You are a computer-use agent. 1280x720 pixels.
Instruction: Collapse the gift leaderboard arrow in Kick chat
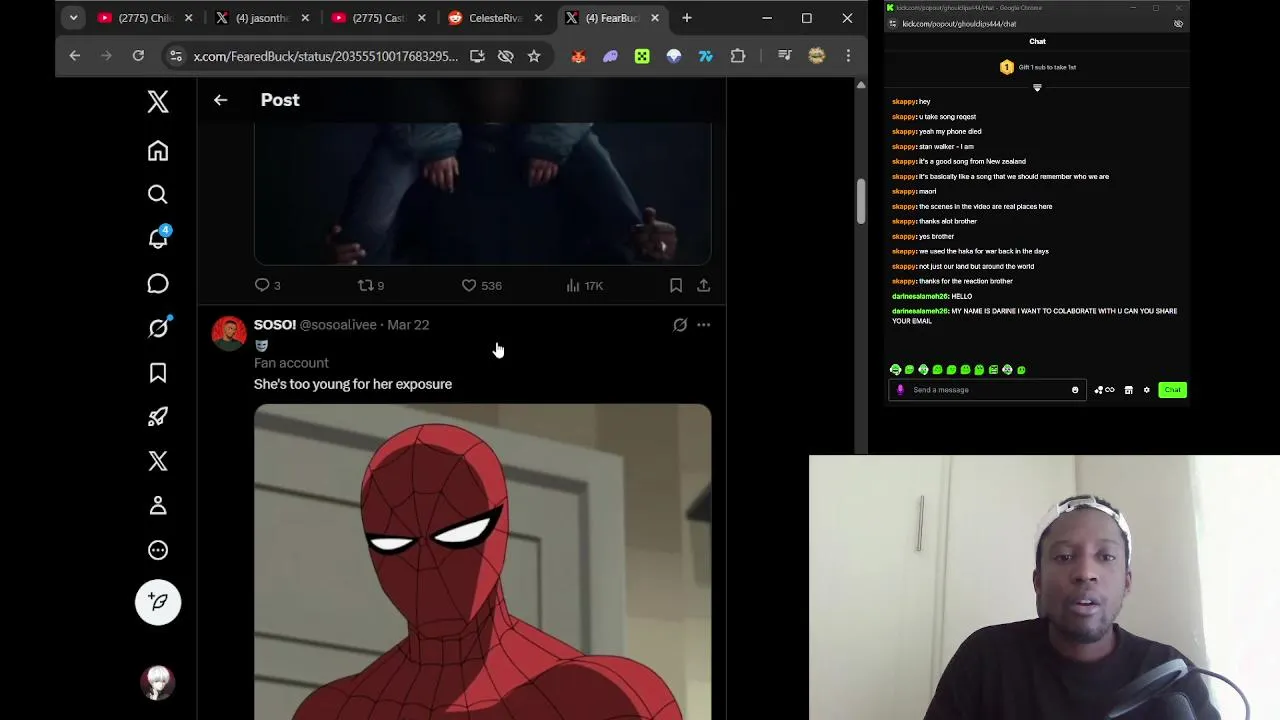[1037, 88]
